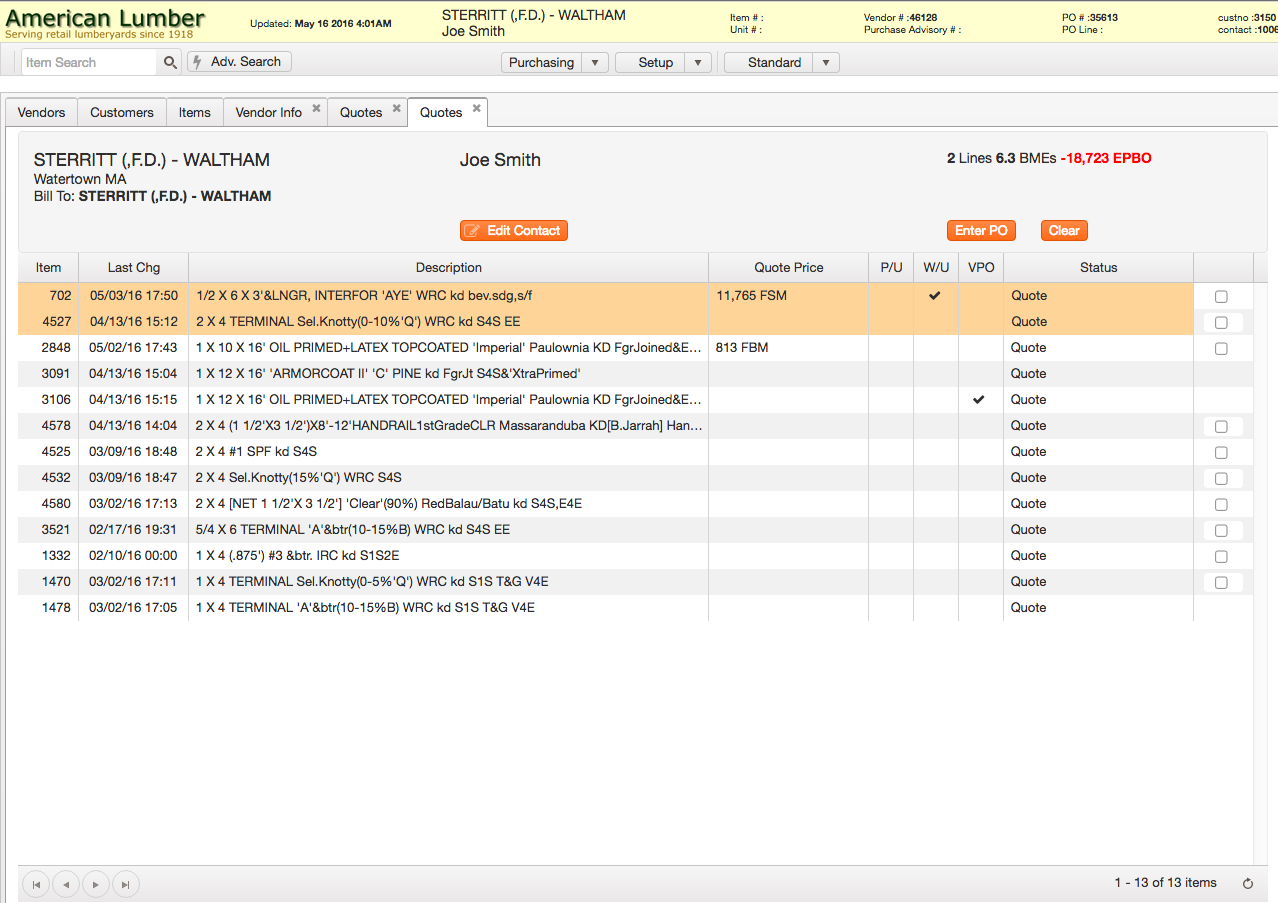Click the Clear button

pos(1064,231)
